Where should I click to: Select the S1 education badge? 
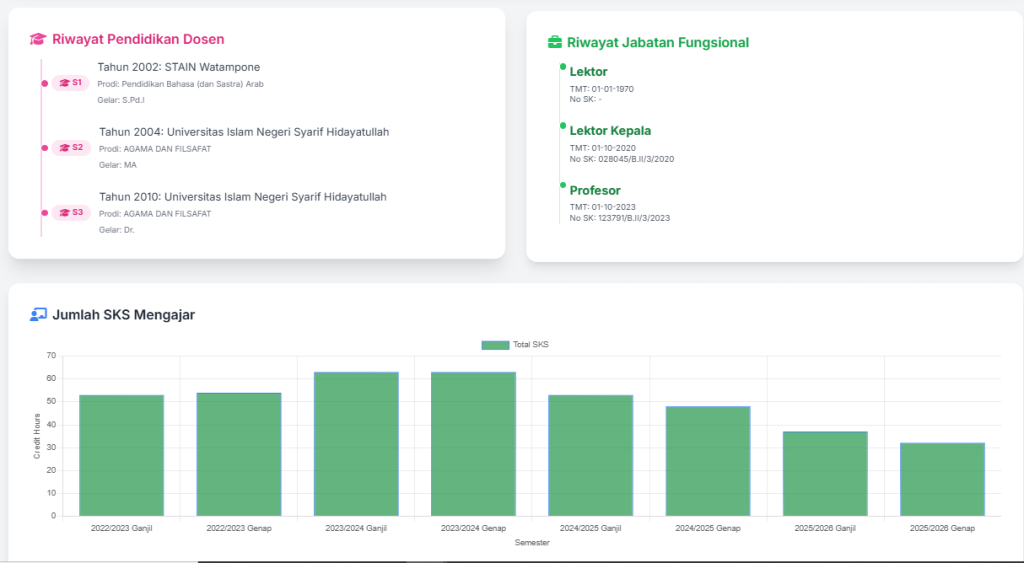click(71, 83)
